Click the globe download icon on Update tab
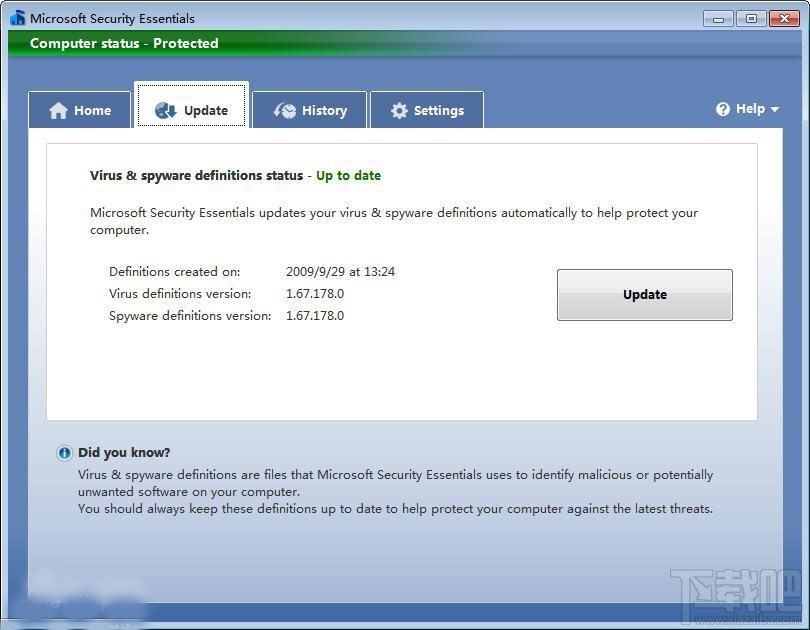Viewport: 810px width, 630px height. 166,110
